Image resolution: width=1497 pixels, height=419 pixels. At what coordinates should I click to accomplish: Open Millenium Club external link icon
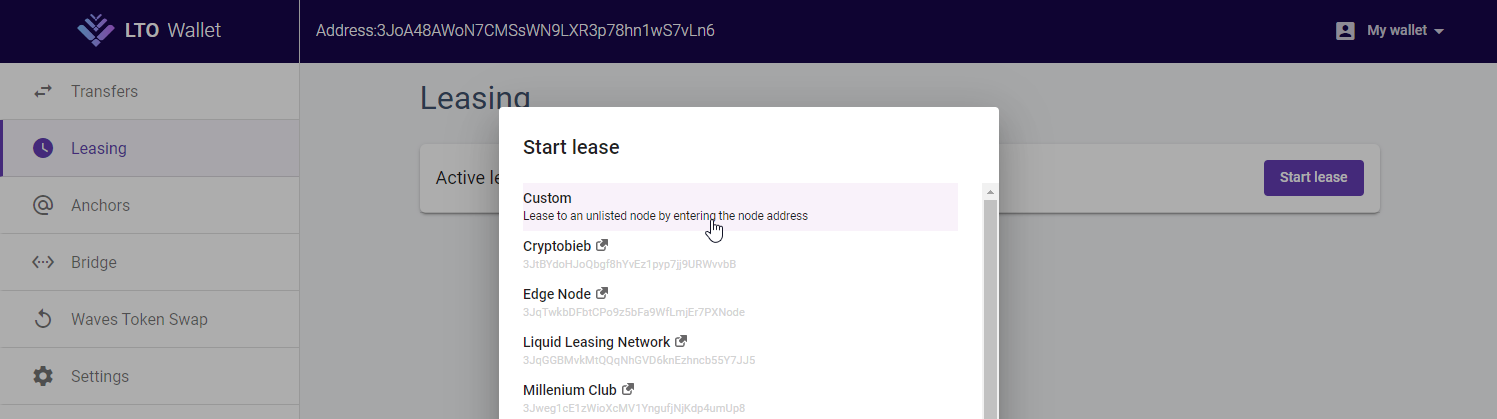[x=628, y=389]
